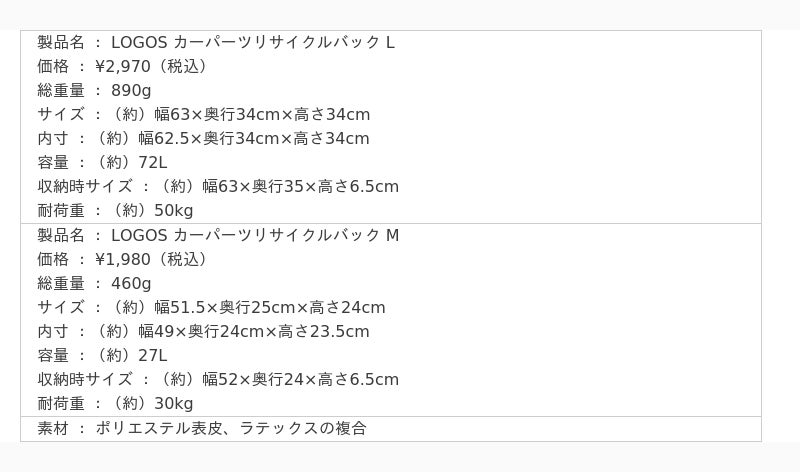Viewport: 800px width, 472px height.
Task: Click the ¥1,980 price text
Action: click(x=123, y=259)
